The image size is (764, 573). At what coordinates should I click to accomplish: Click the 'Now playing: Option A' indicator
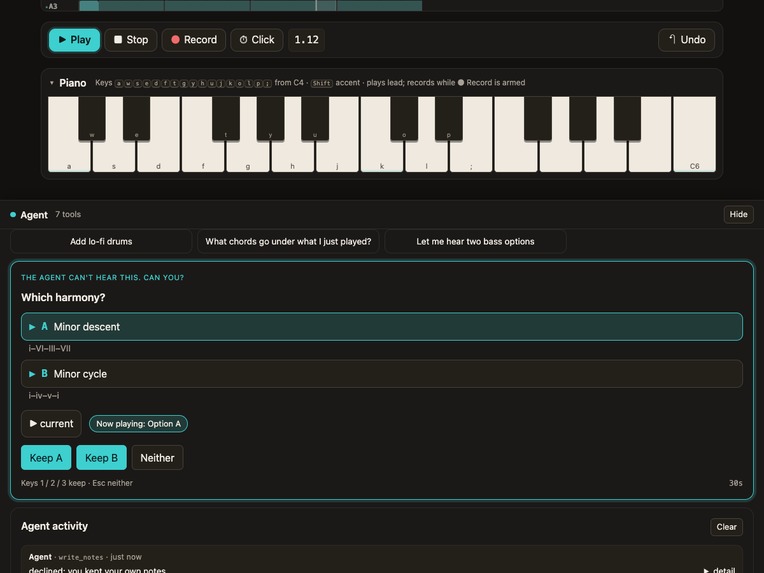[138, 424]
